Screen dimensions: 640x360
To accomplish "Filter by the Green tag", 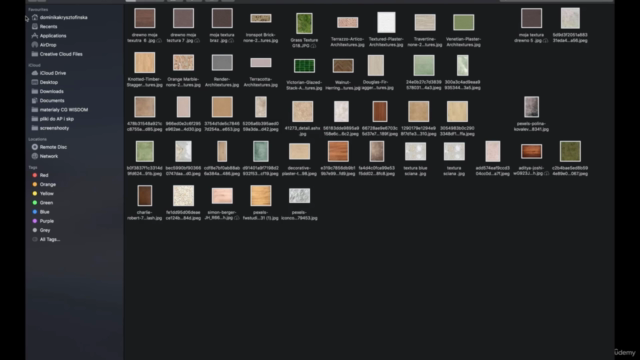I will [x=42, y=203].
